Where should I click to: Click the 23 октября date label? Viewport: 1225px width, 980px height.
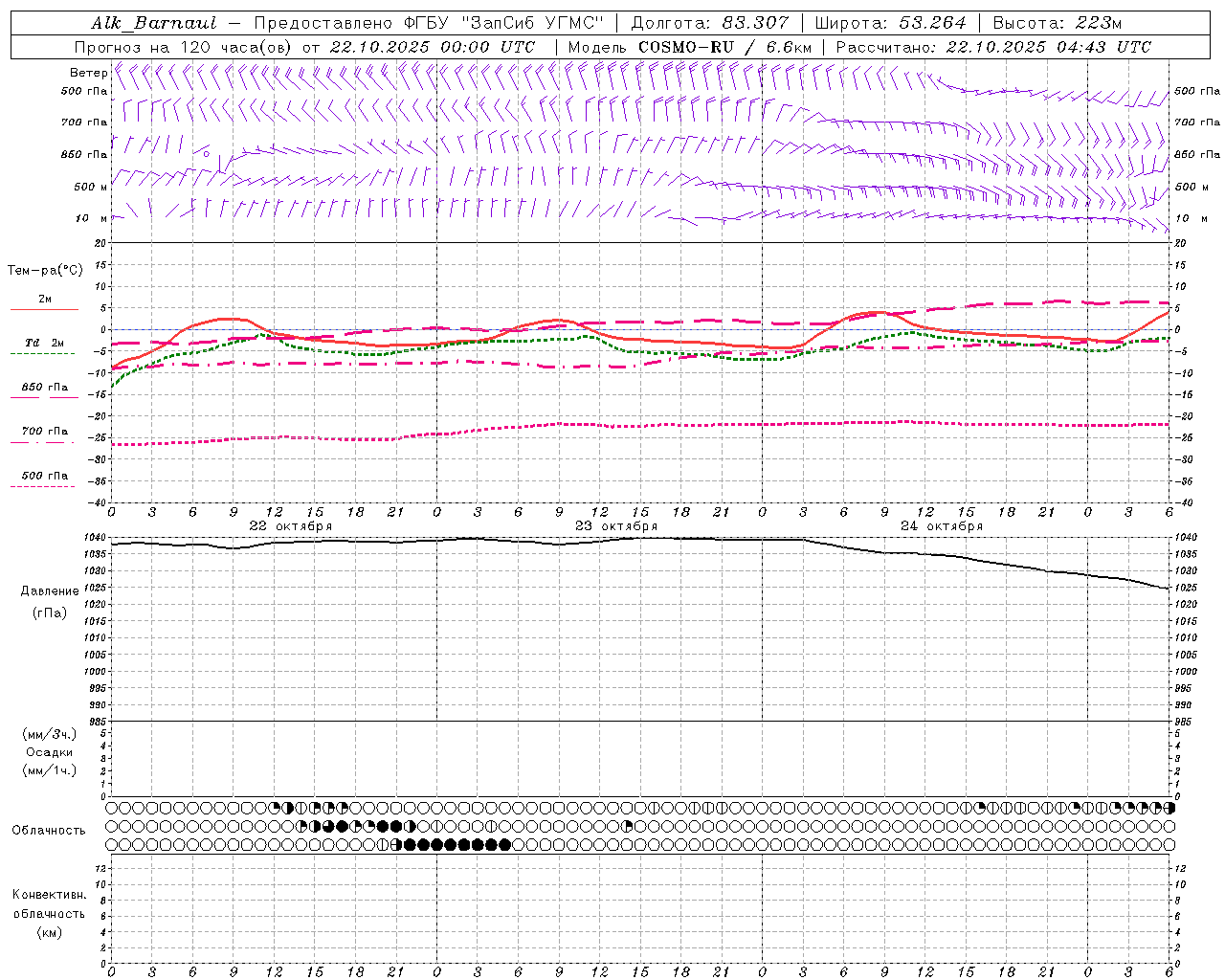point(616,526)
